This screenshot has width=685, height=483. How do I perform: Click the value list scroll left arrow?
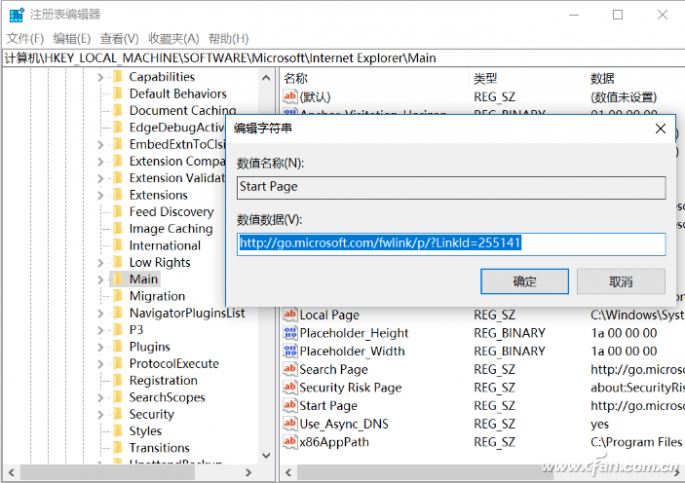coord(288,473)
